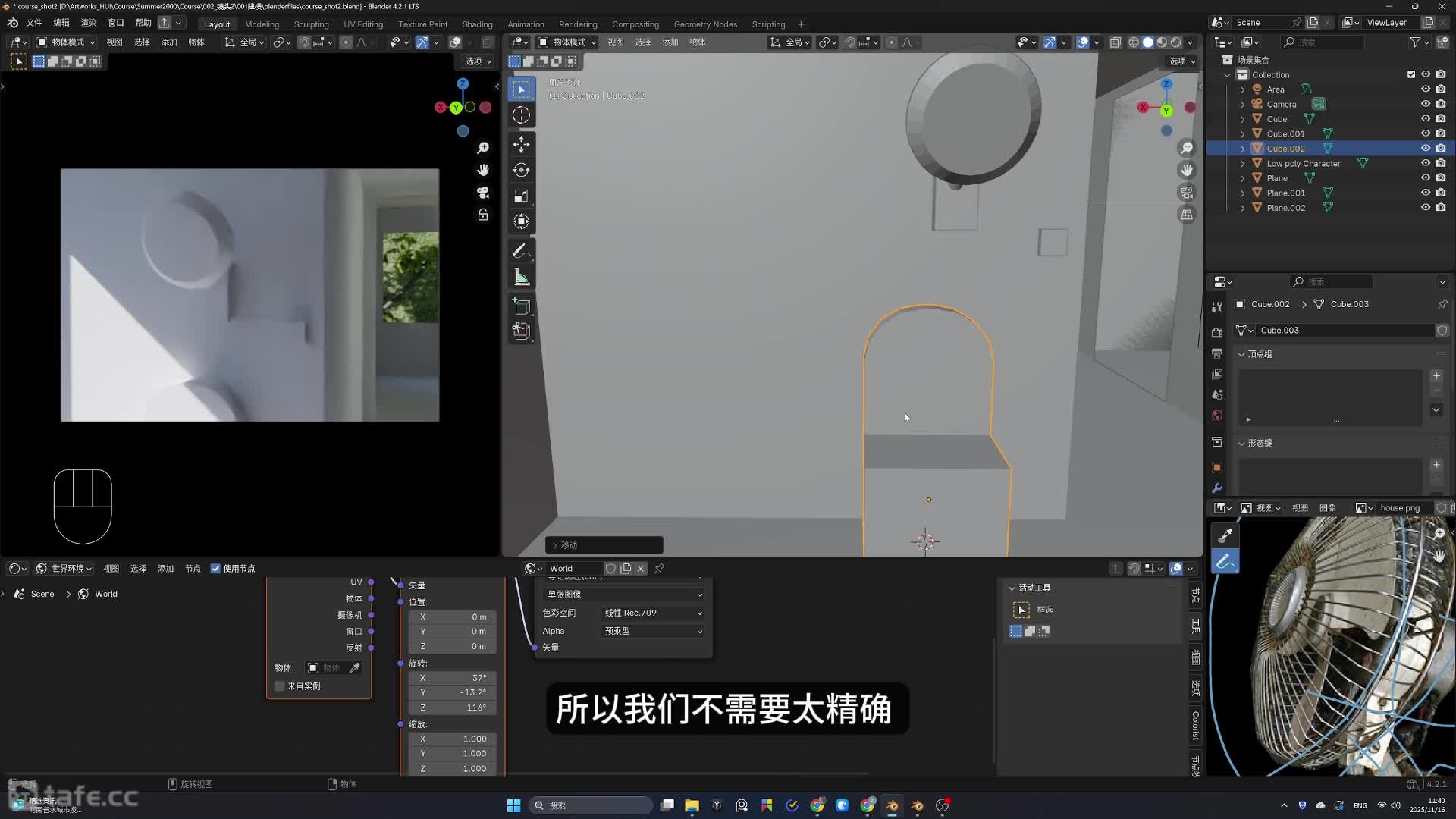The width and height of the screenshot is (1456, 819).
Task: Open the 文件 menu
Action: click(x=34, y=23)
